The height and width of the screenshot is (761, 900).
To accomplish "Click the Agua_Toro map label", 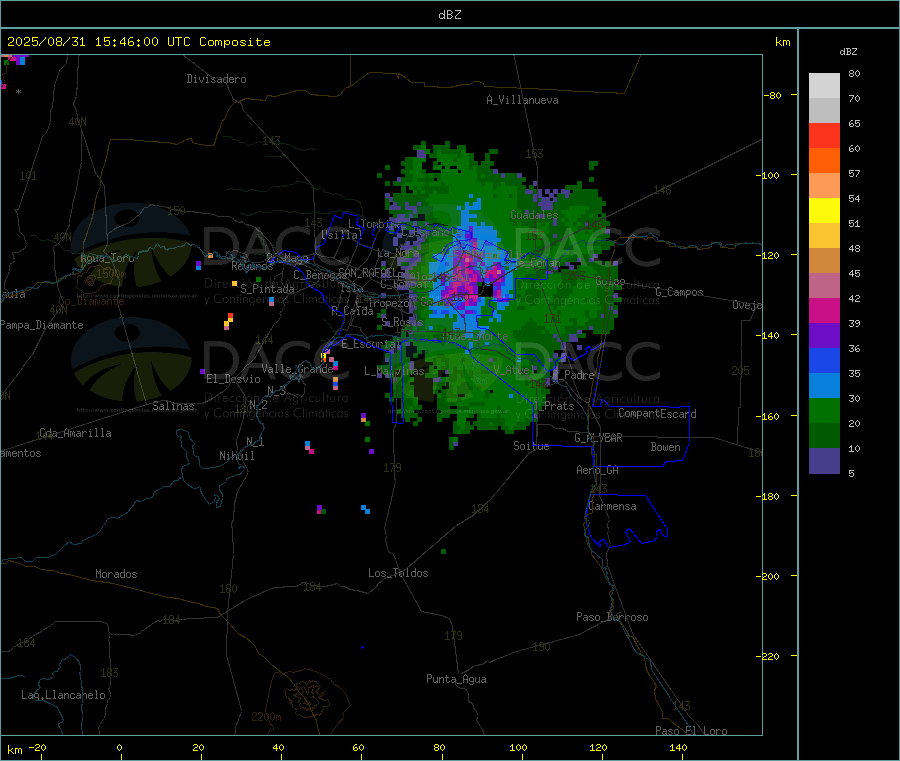I will 107,258.
